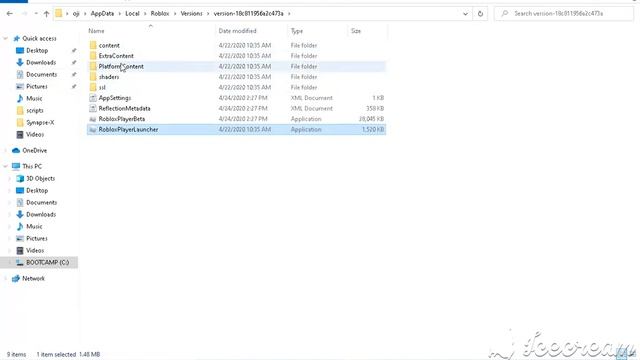Viewport: 640px width, 360px height.
Task: Click the 28,045 KB size cell
Action: point(371,119)
